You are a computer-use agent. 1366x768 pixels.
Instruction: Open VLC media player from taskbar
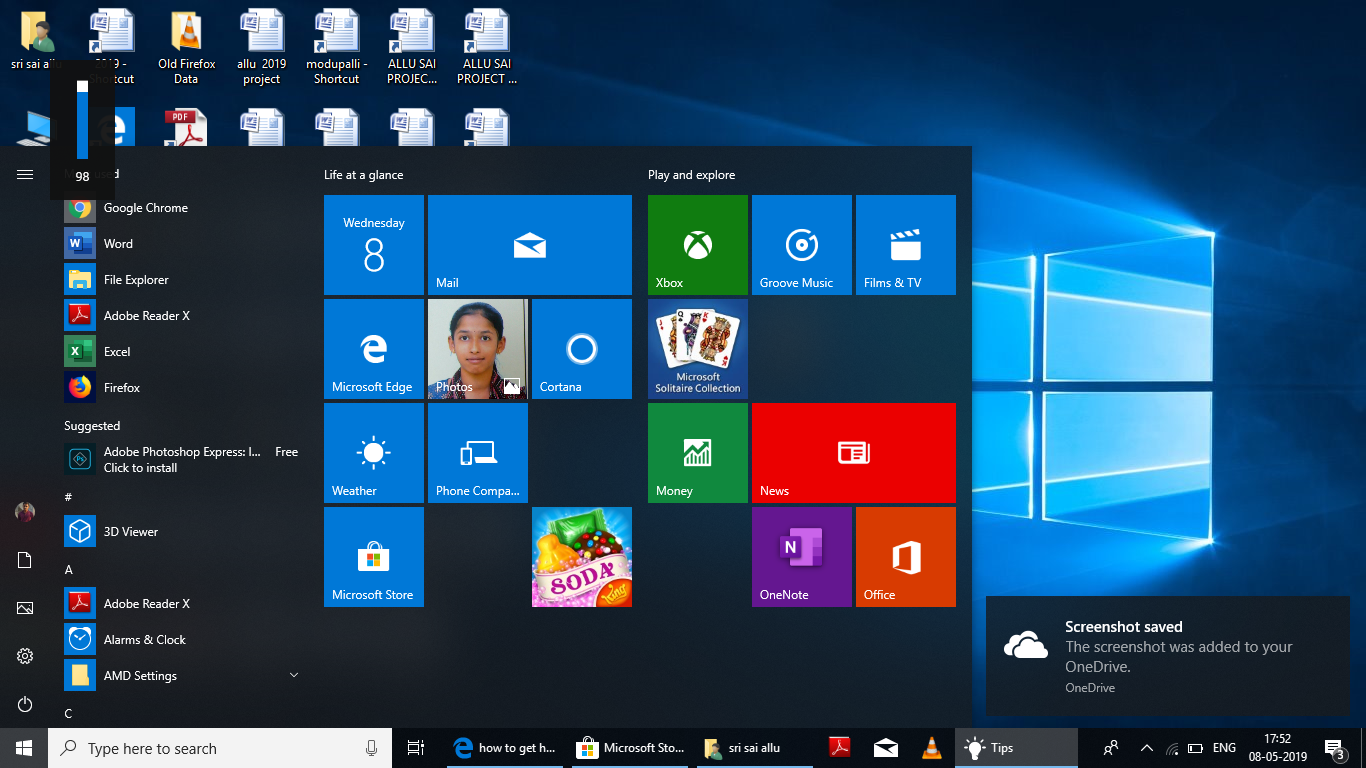pyautogui.click(x=931, y=748)
